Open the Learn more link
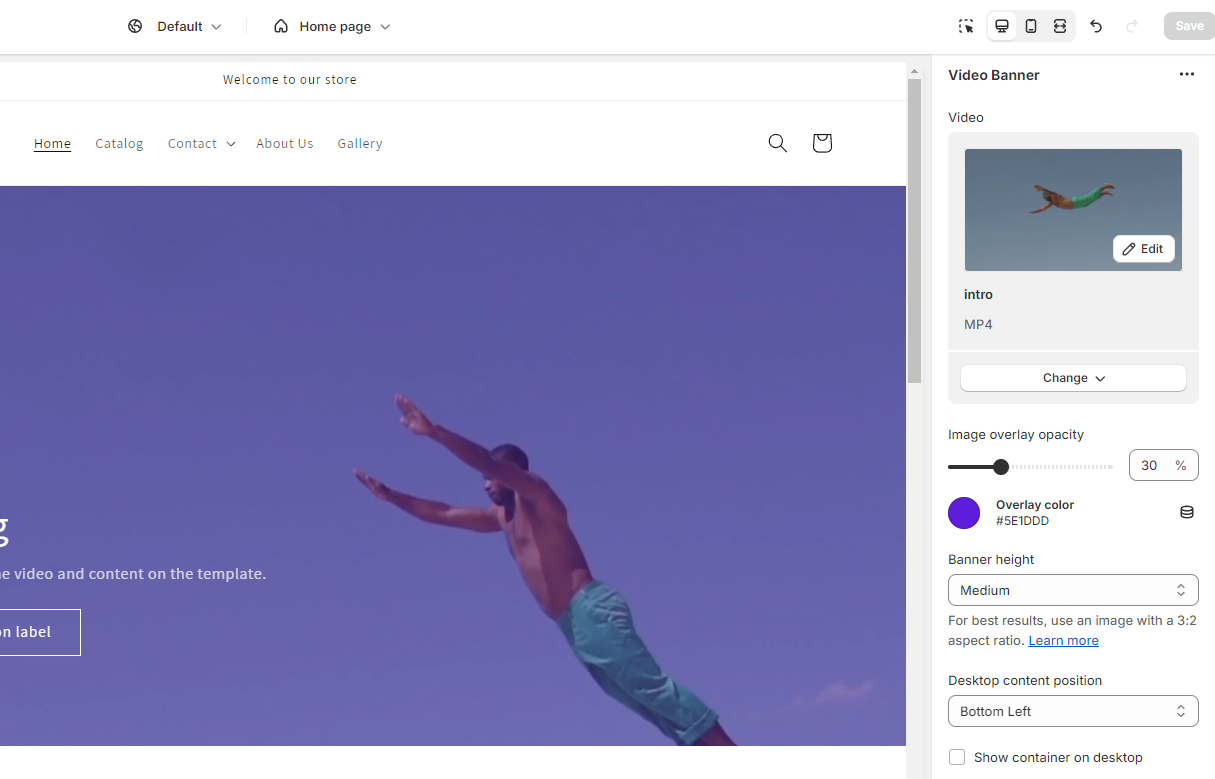Screen dimensions: 1215x779 point(1063,640)
